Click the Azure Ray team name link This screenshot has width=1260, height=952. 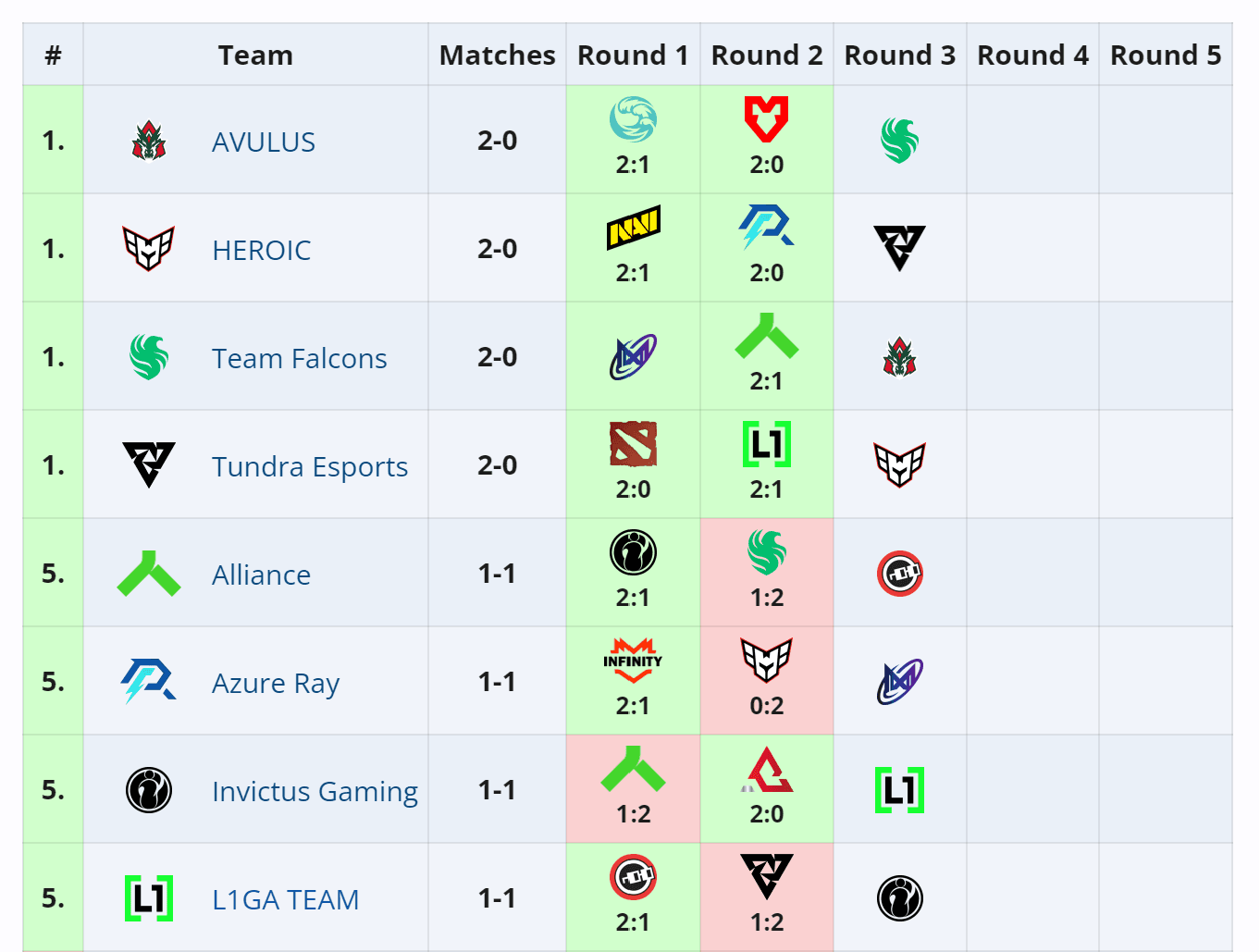point(276,683)
